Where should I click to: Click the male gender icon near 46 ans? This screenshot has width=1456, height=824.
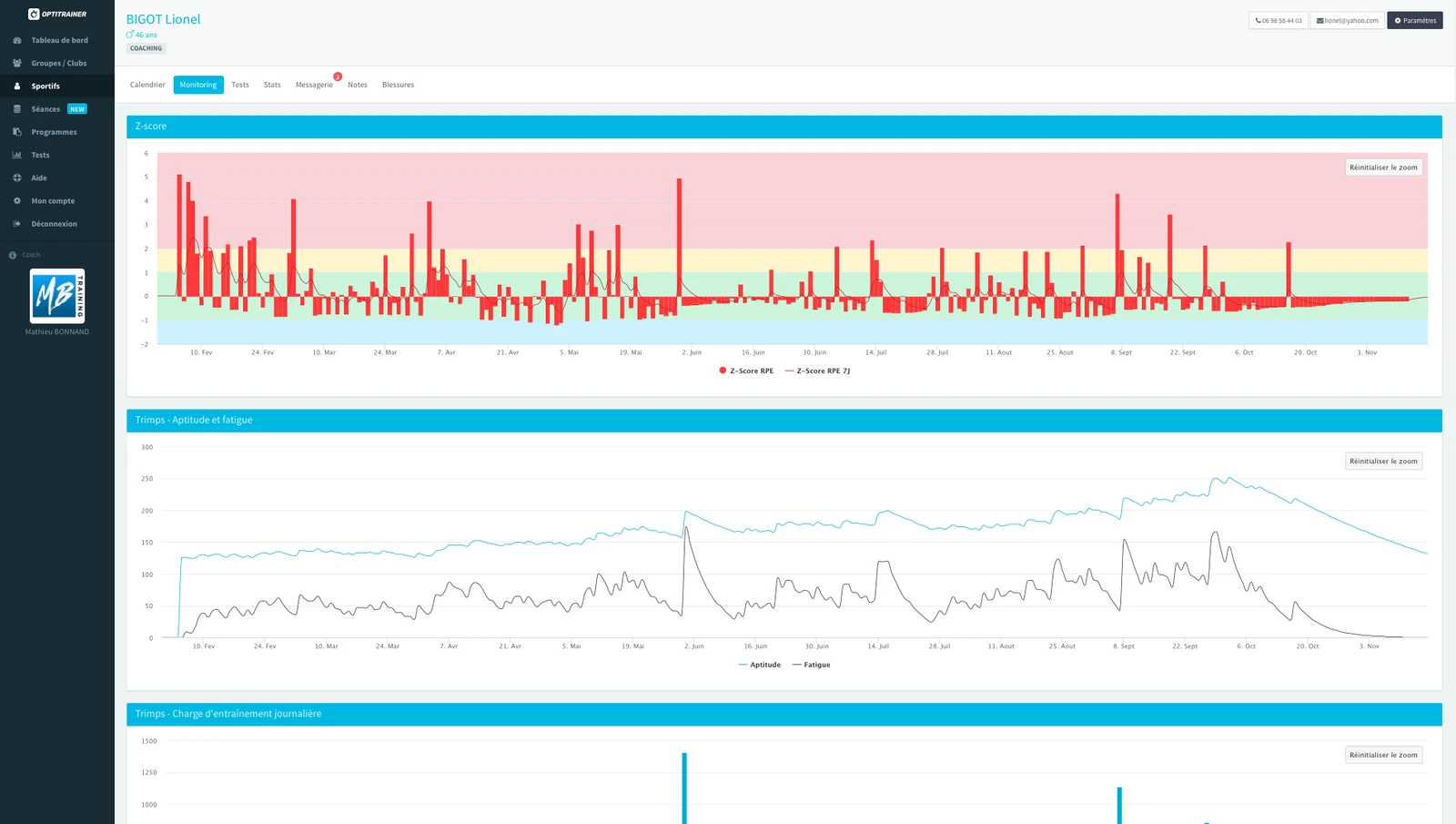[x=130, y=35]
